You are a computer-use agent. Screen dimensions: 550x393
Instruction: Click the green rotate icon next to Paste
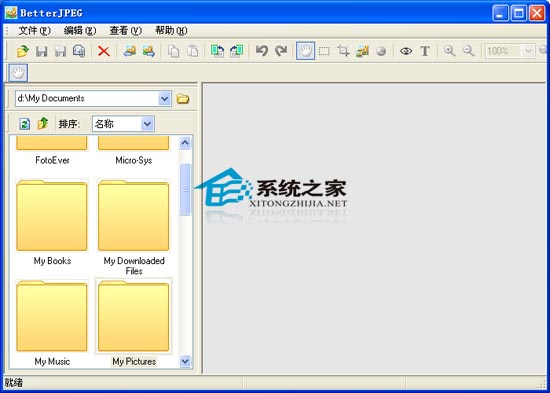tap(217, 51)
